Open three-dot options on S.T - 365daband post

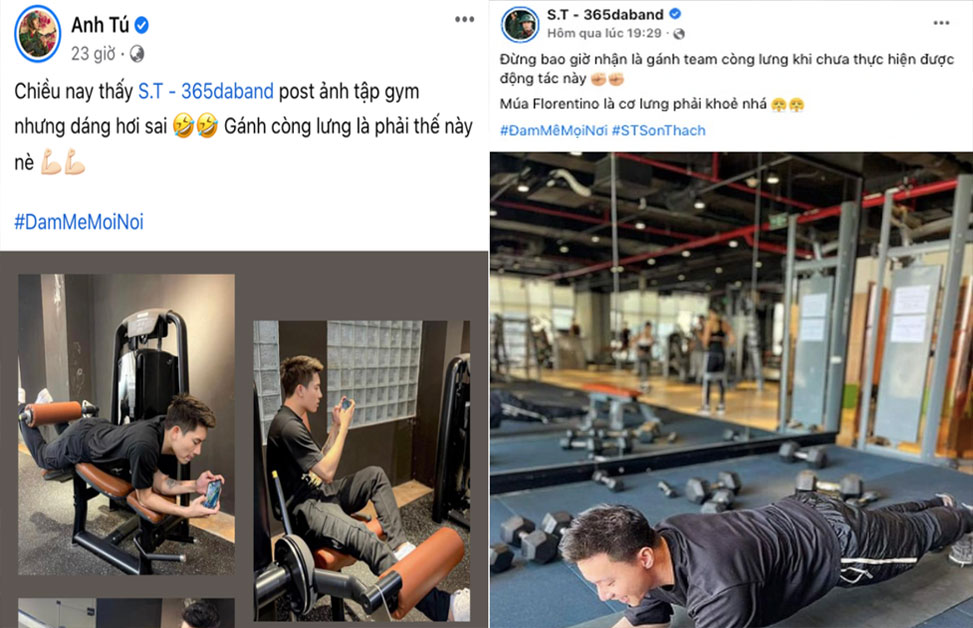[x=941, y=23]
